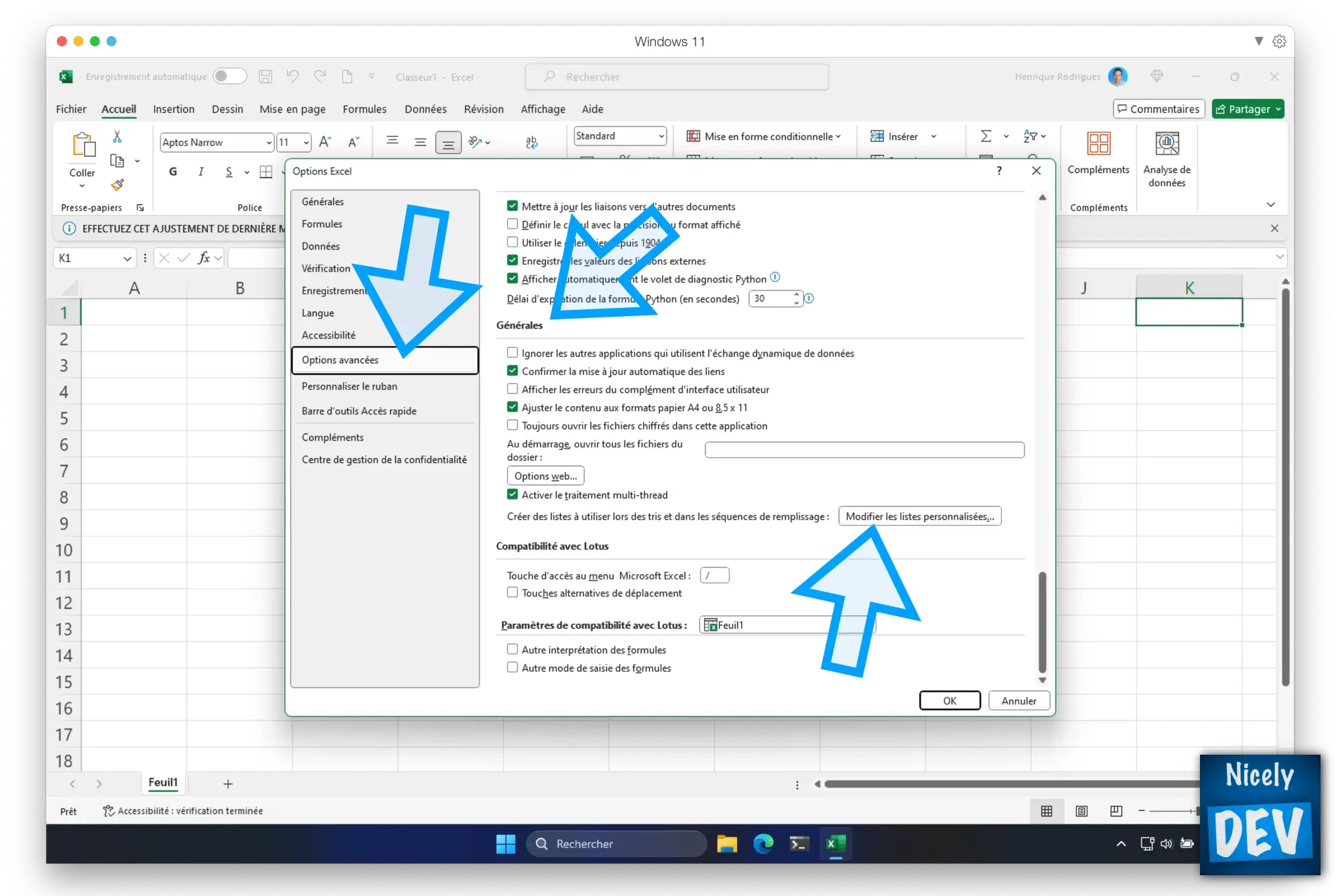Screen dimensions: 1340x896
Task: Click the Cut scissors icon
Action: point(117,137)
